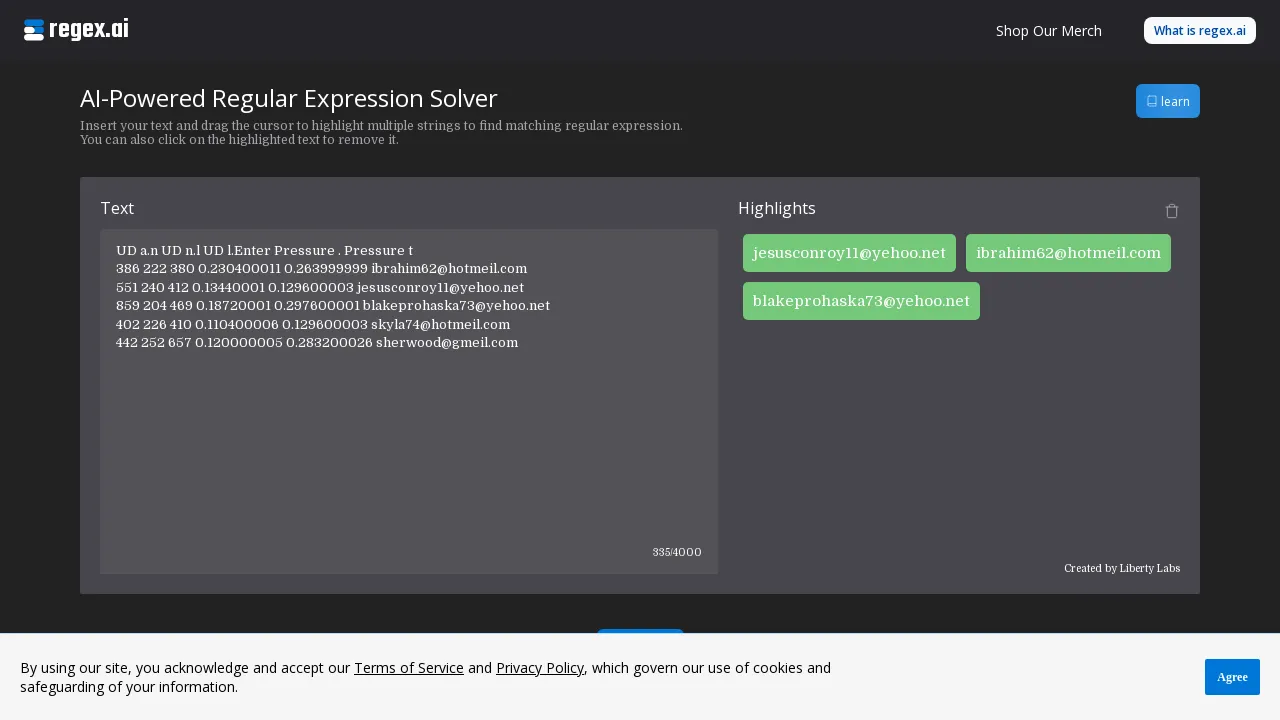Open the Privacy Policy link
Image resolution: width=1280 pixels, height=720 pixels.
click(x=540, y=668)
